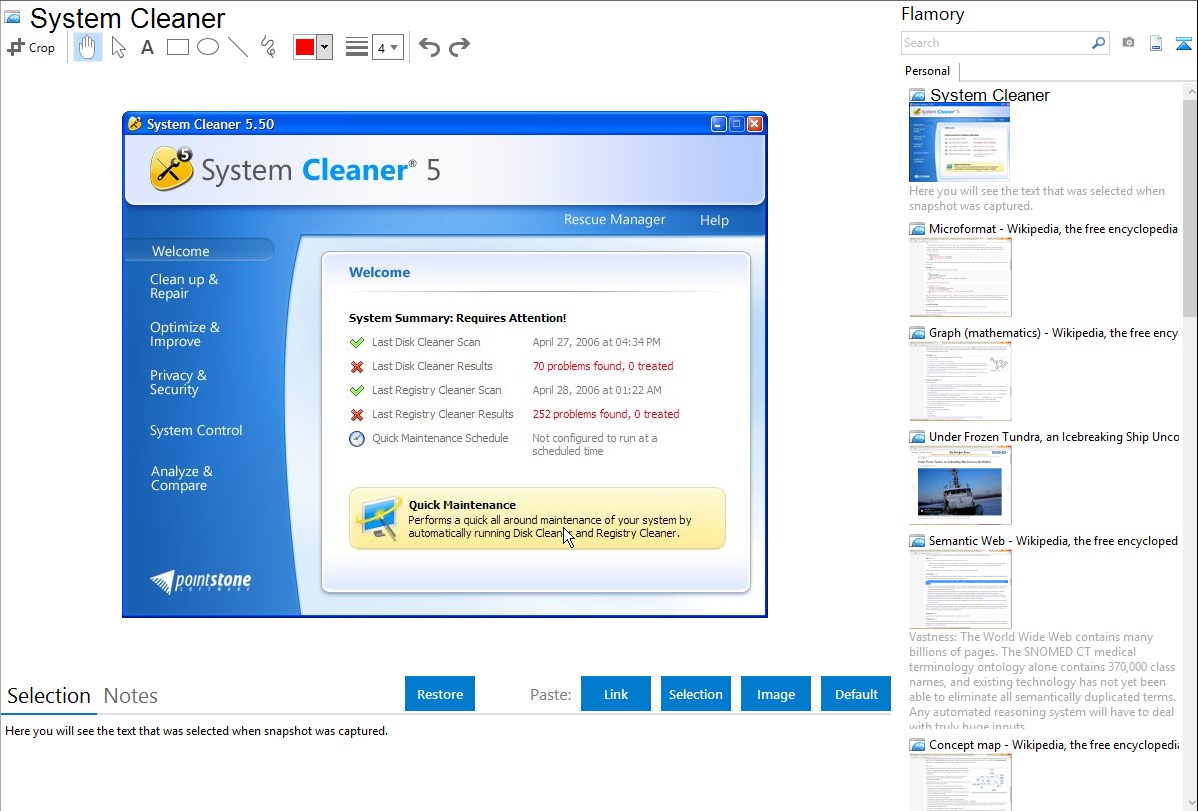Activate the hand pan tool

coord(87,47)
